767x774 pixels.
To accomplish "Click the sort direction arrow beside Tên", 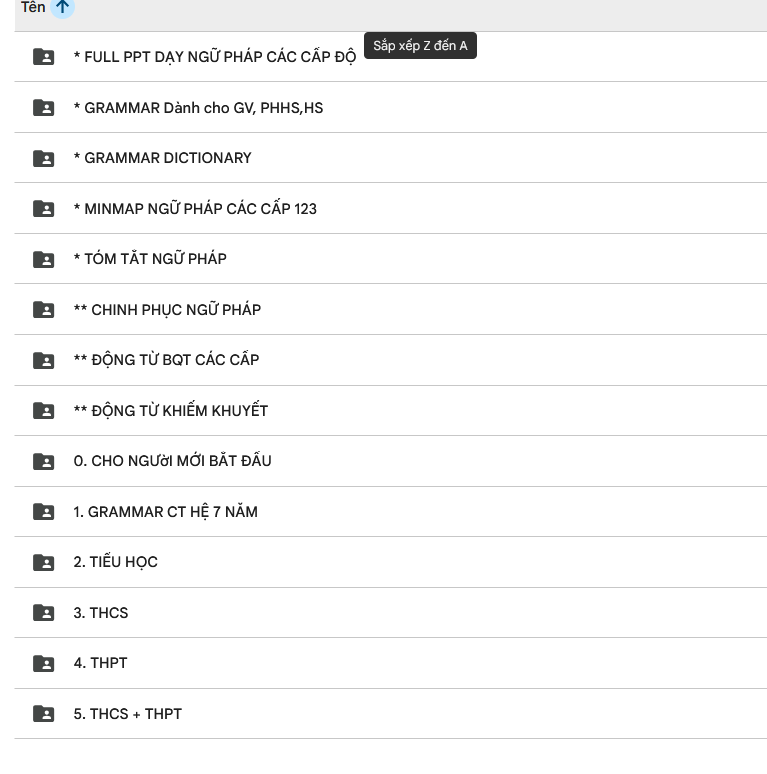I will (62, 8).
